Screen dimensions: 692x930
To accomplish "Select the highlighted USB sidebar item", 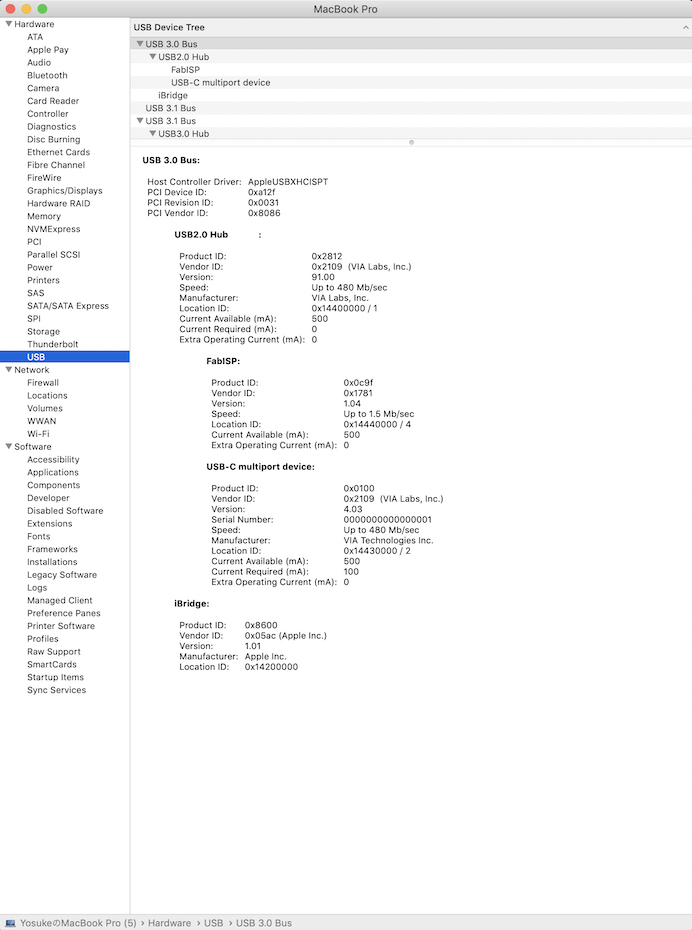I will click(65, 357).
